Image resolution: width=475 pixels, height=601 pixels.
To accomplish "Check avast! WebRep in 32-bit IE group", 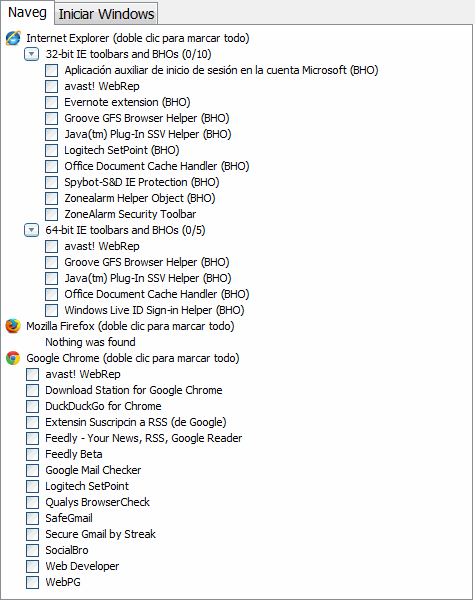I will (x=51, y=86).
